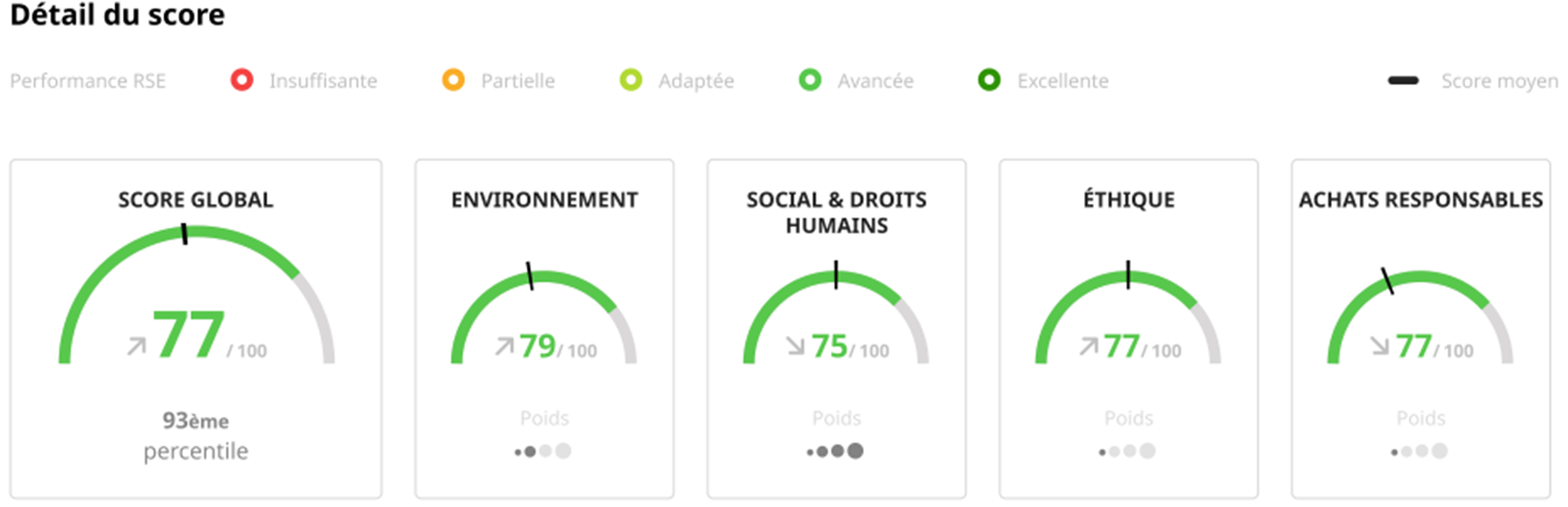
Task: Open the Éthique card heading
Action: pos(1128,199)
